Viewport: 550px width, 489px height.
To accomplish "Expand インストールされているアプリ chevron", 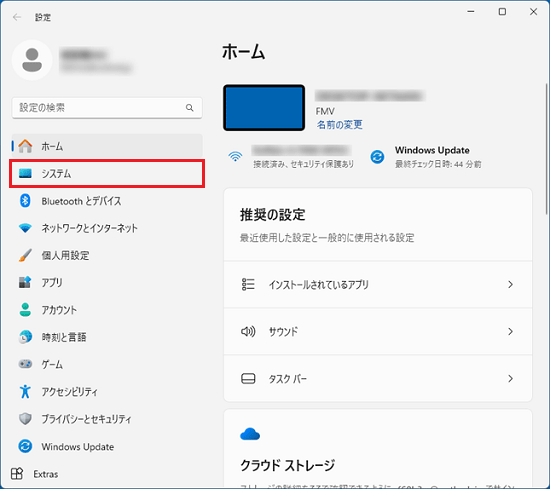I will click(x=510, y=284).
